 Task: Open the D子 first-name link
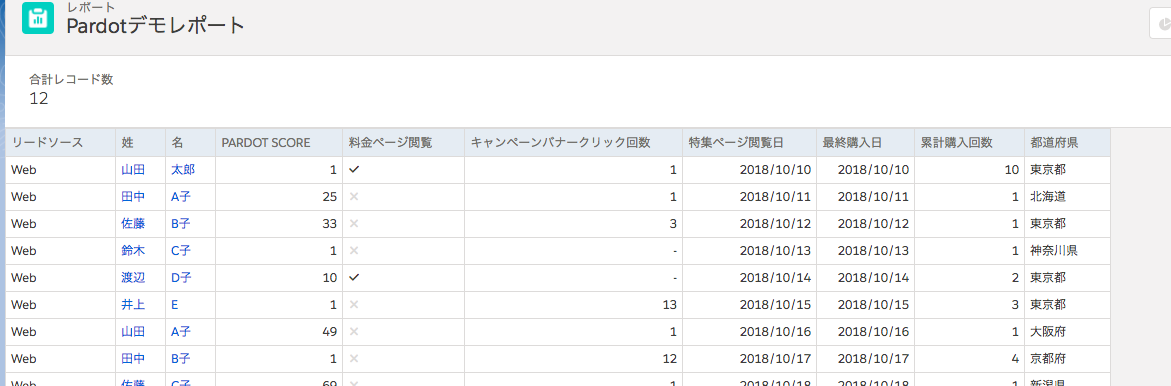click(x=181, y=277)
